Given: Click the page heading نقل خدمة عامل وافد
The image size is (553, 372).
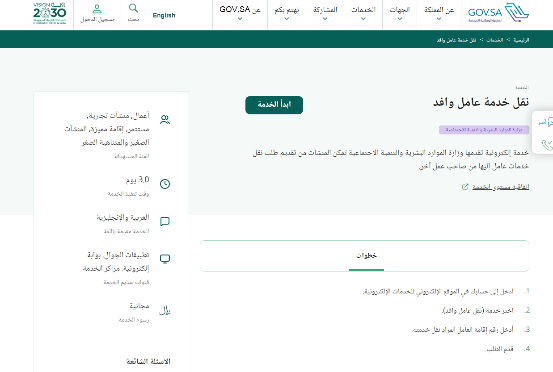Looking at the screenshot, I should coord(481,102).
